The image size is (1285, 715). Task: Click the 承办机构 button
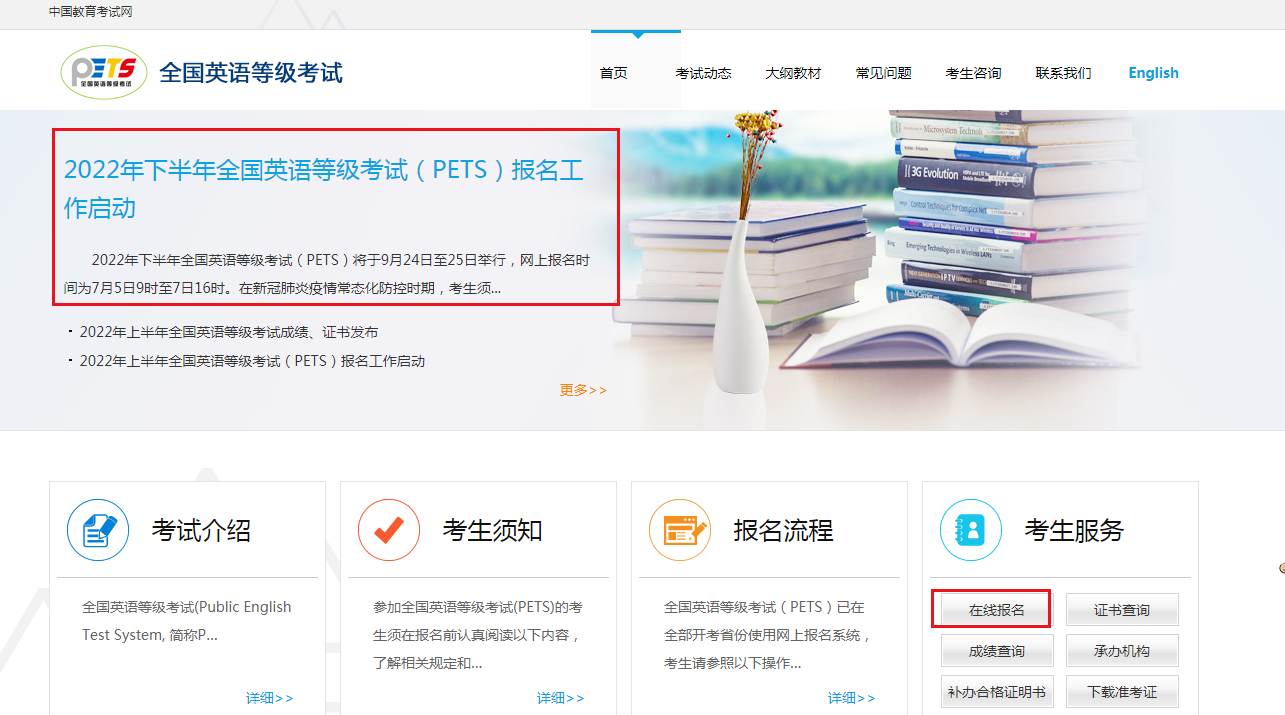tap(1122, 651)
